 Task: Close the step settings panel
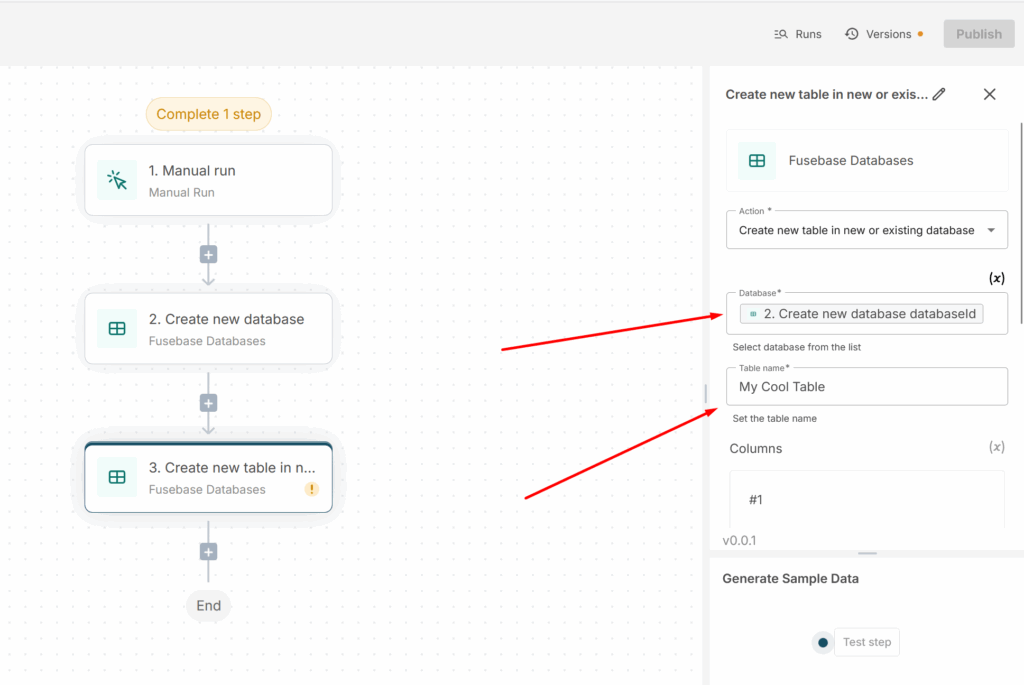click(x=989, y=94)
